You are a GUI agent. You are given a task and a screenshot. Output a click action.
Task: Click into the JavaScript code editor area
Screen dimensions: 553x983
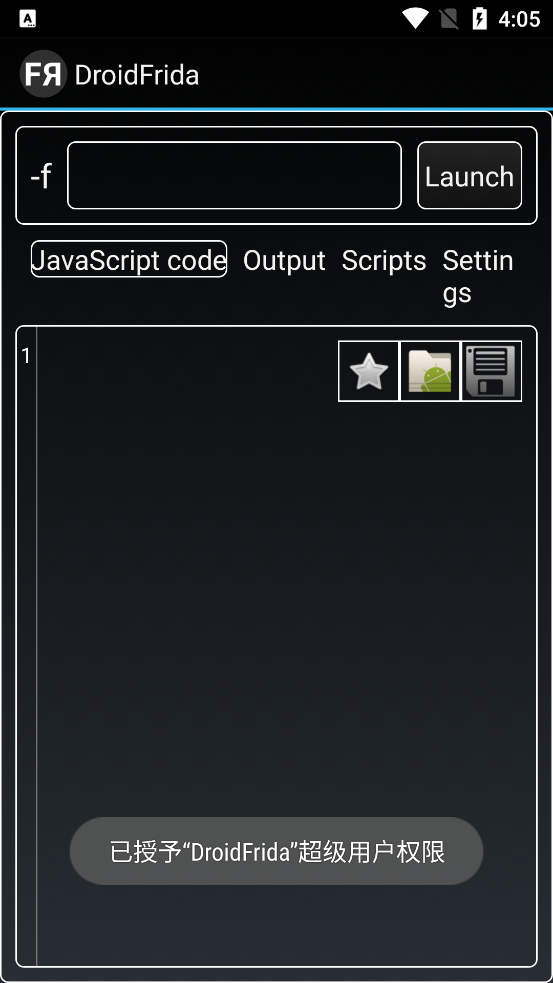pyautogui.click(x=287, y=646)
